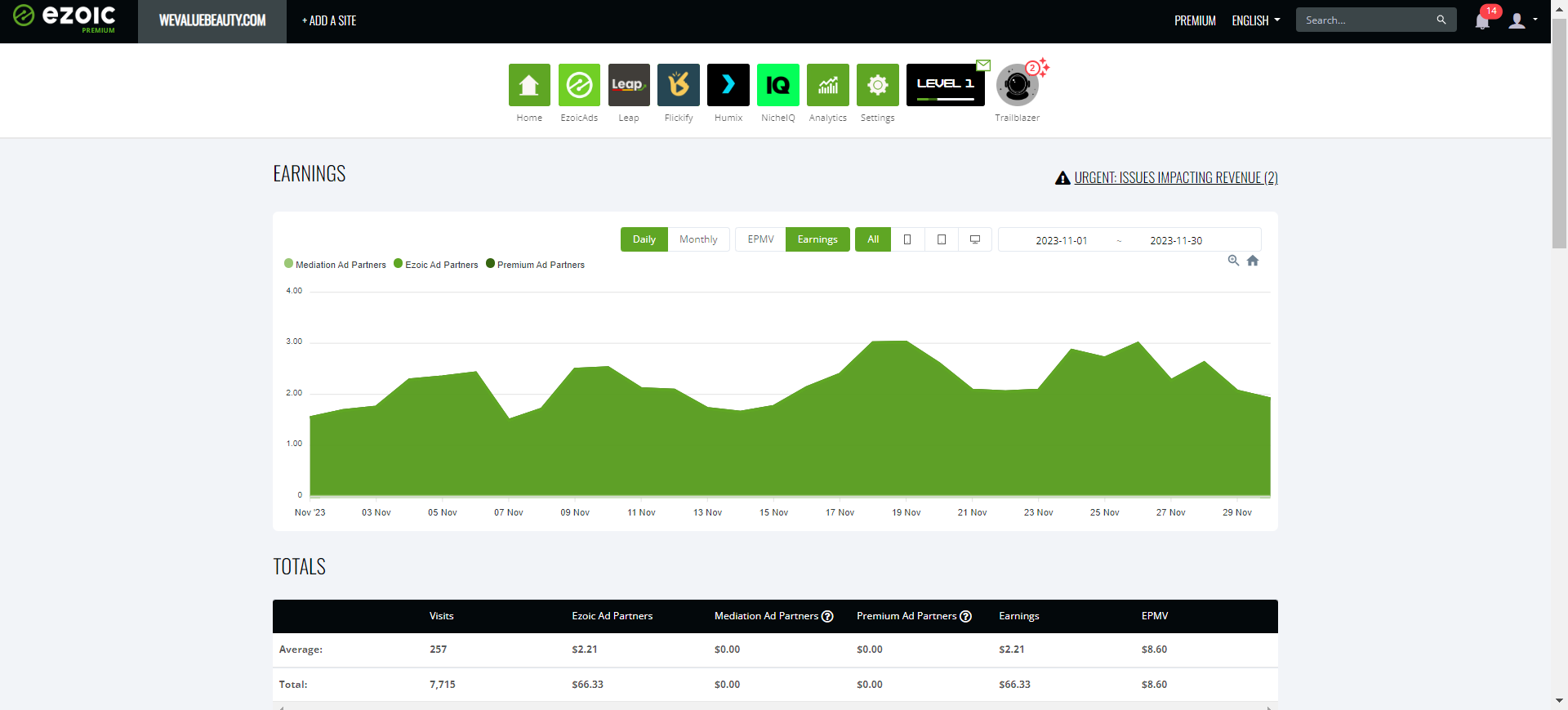Click start date 2023-11-01 field
Screen dimensions: 1568x710
[x=1061, y=240]
